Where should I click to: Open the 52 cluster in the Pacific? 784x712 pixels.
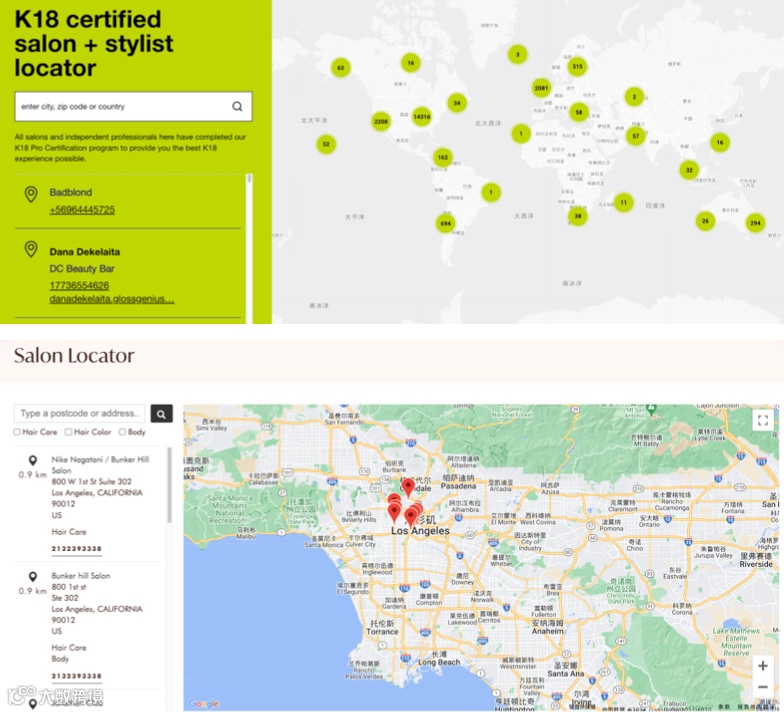[326, 144]
